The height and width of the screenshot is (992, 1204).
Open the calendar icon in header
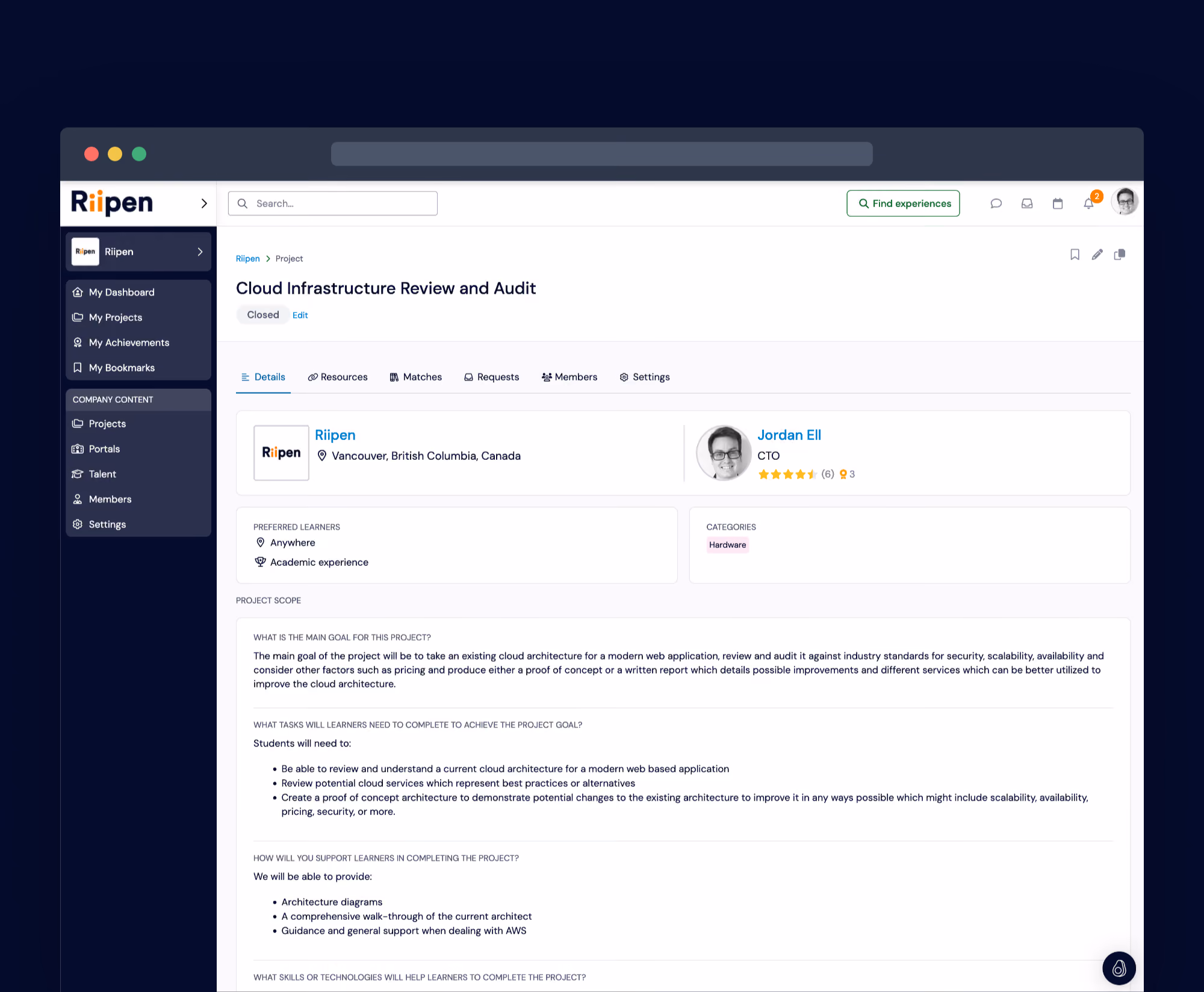[x=1058, y=203]
